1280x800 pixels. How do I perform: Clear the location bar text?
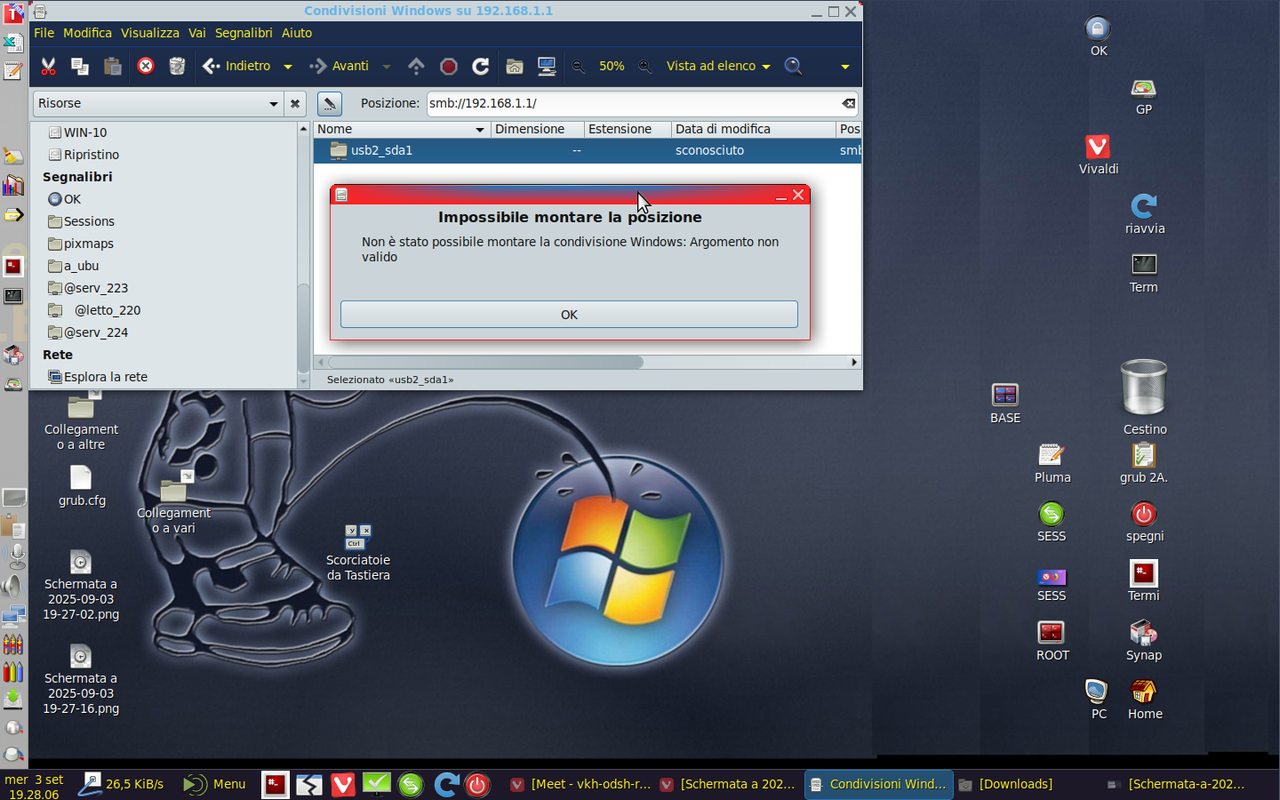848,103
